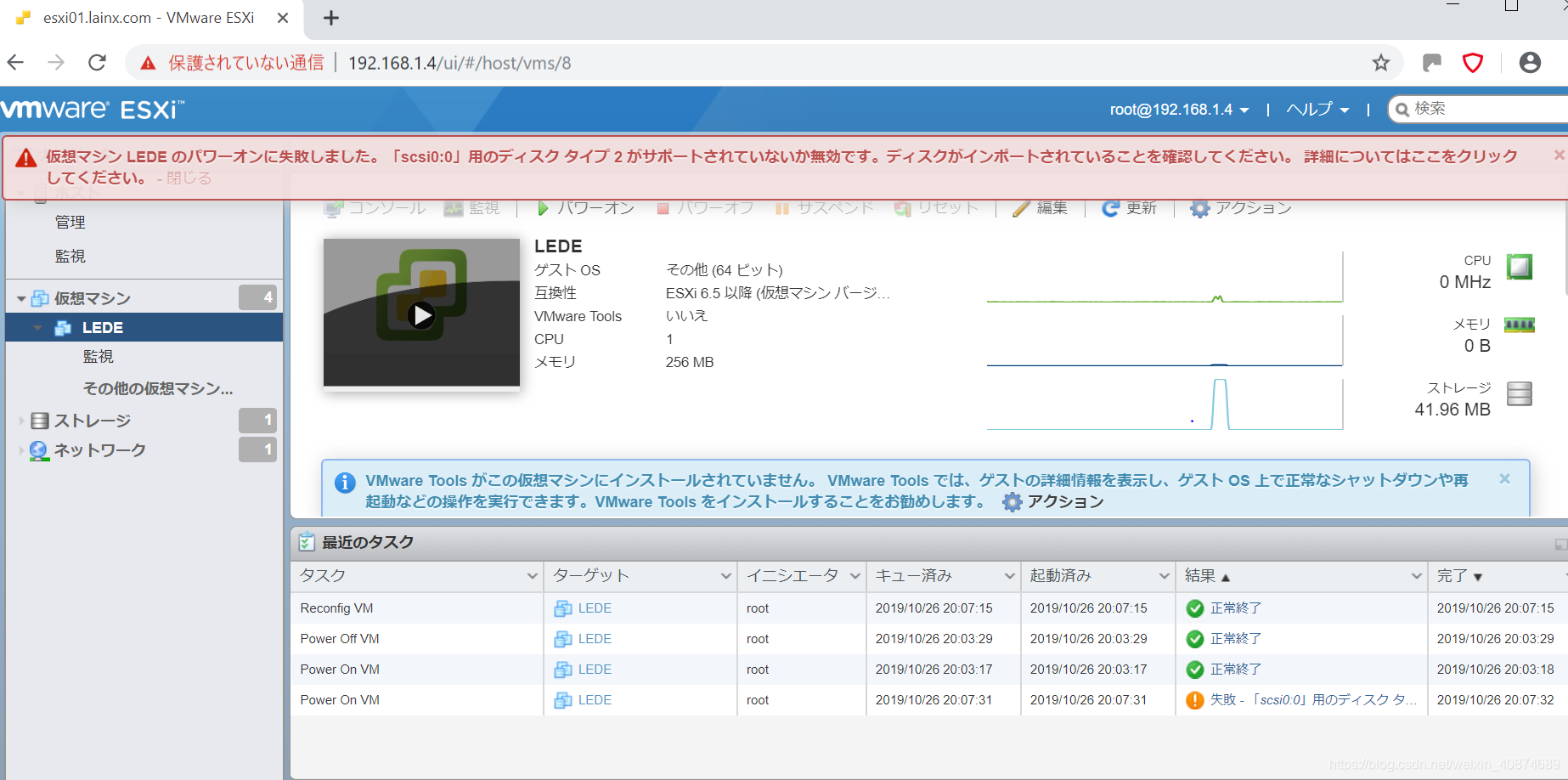
Task: Open browser profile avatar
Action: pos(1530,62)
